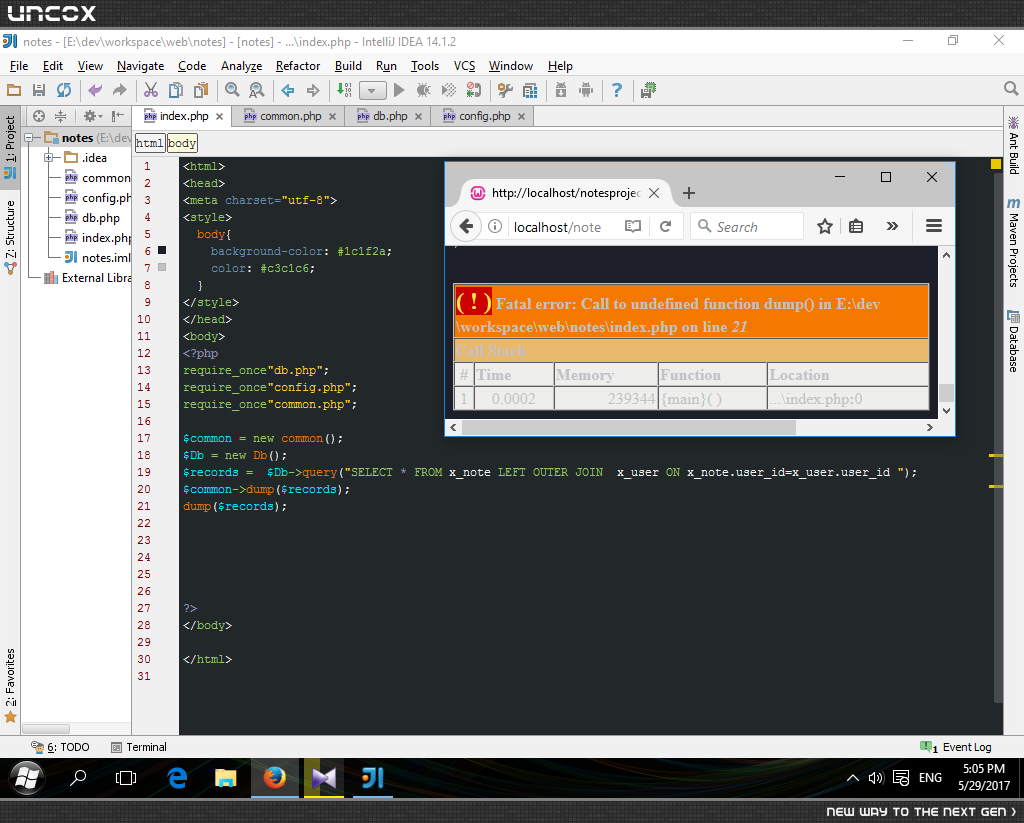
Task: Click the Redo arrow icon
Action: 120,90
